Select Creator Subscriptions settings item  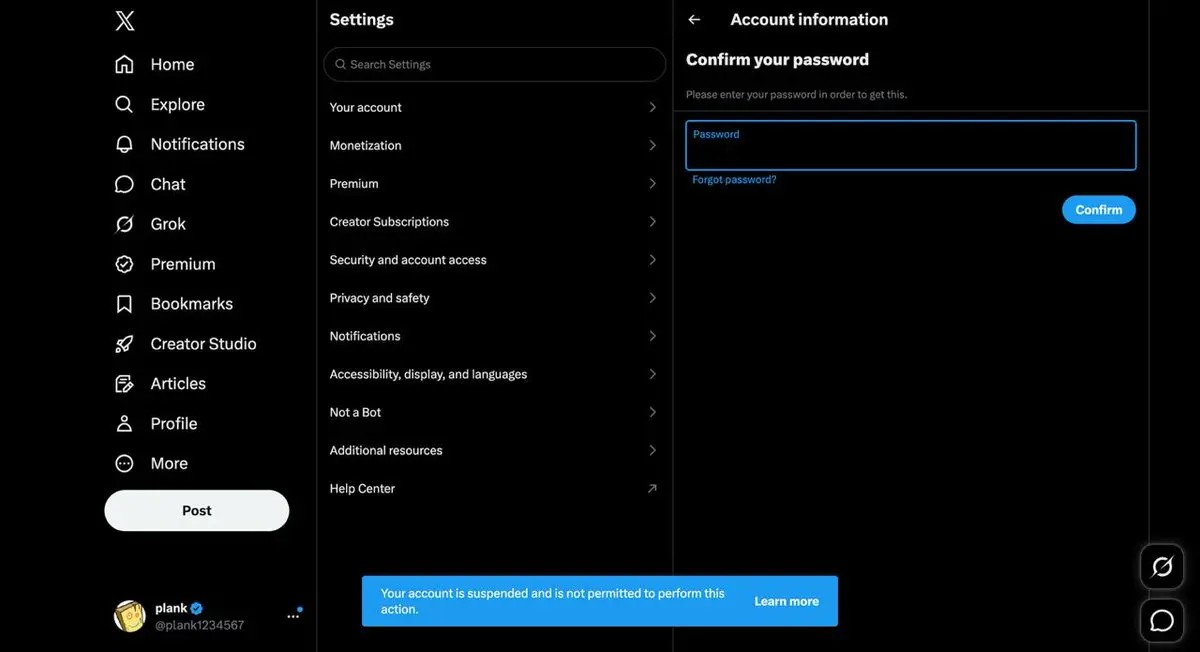pos(494,222)
